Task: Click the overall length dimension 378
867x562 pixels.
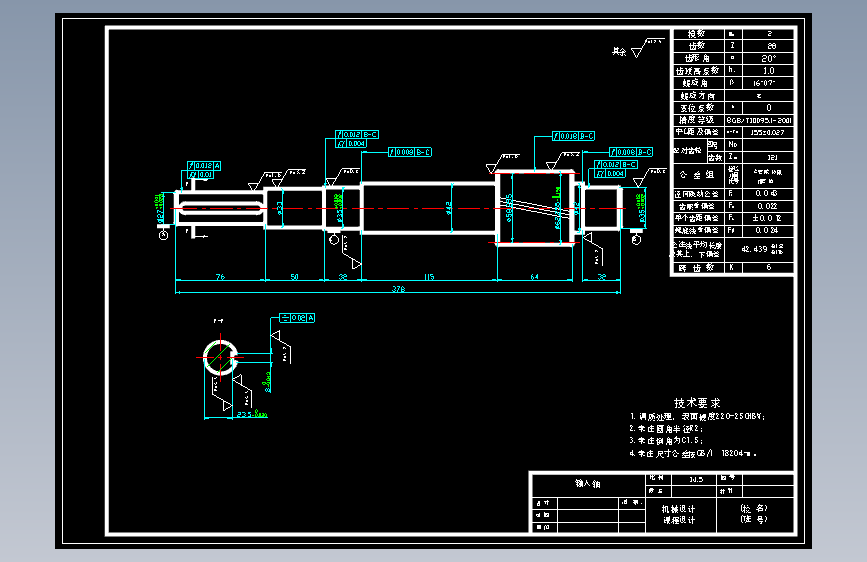Action: 398,289
